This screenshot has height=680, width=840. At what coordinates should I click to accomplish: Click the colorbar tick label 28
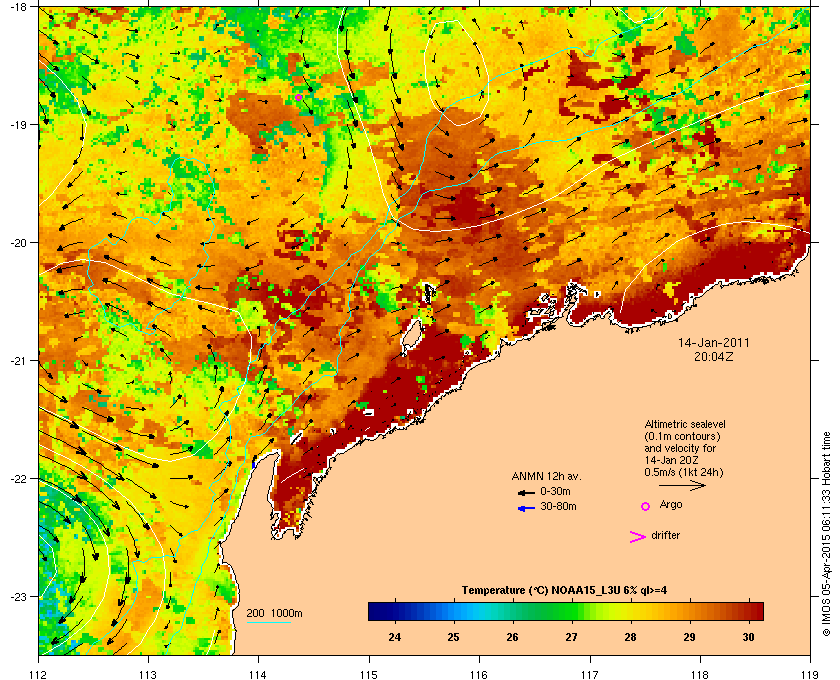631,637
